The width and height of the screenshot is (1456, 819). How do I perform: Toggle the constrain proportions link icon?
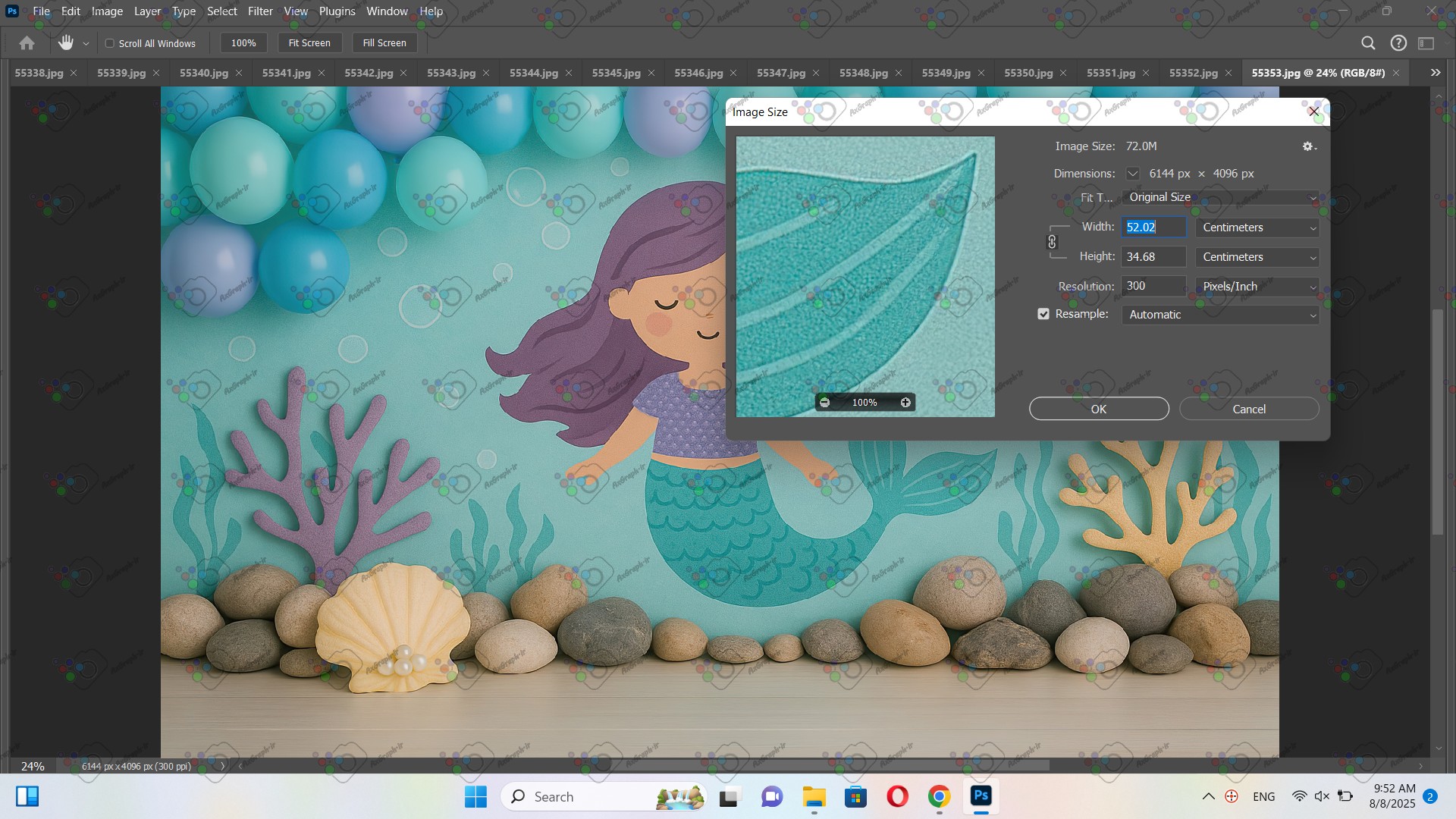click(1052, 242)
